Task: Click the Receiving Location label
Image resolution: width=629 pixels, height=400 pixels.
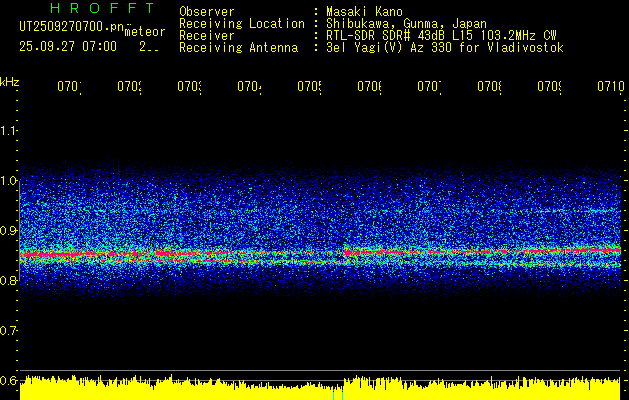Action: tap(242, 24)
